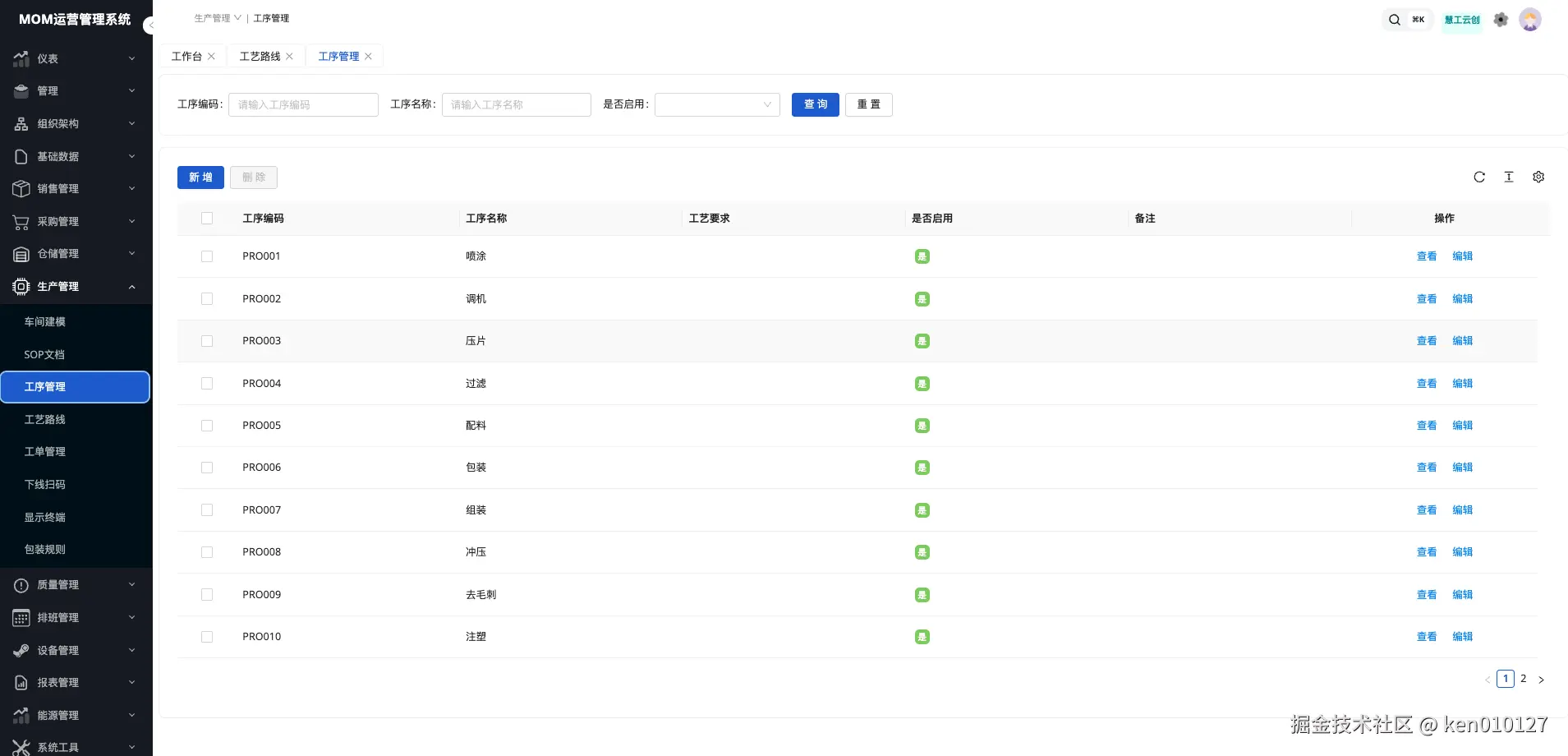Expand the 报表管理 menu chevron
This screenshot has width=1568, height=756.
pos(131,683)
